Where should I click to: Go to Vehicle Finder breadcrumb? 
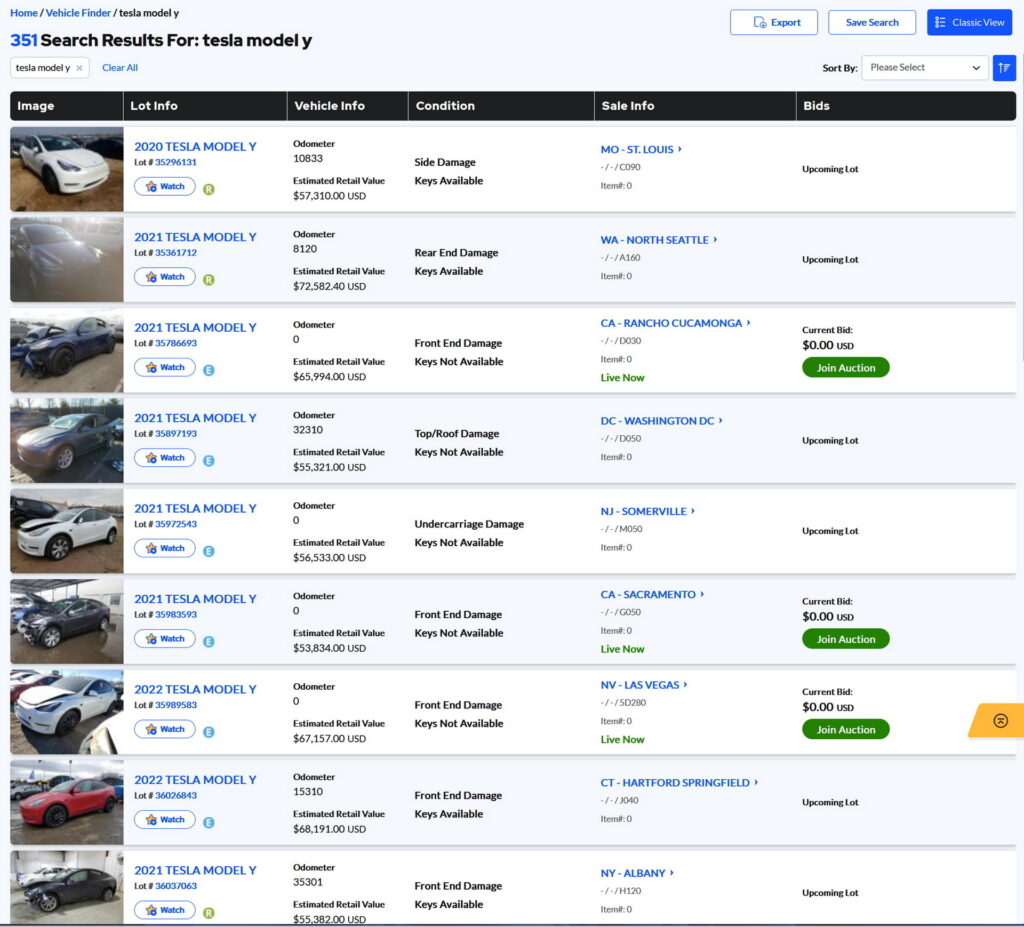pos(78,13)
